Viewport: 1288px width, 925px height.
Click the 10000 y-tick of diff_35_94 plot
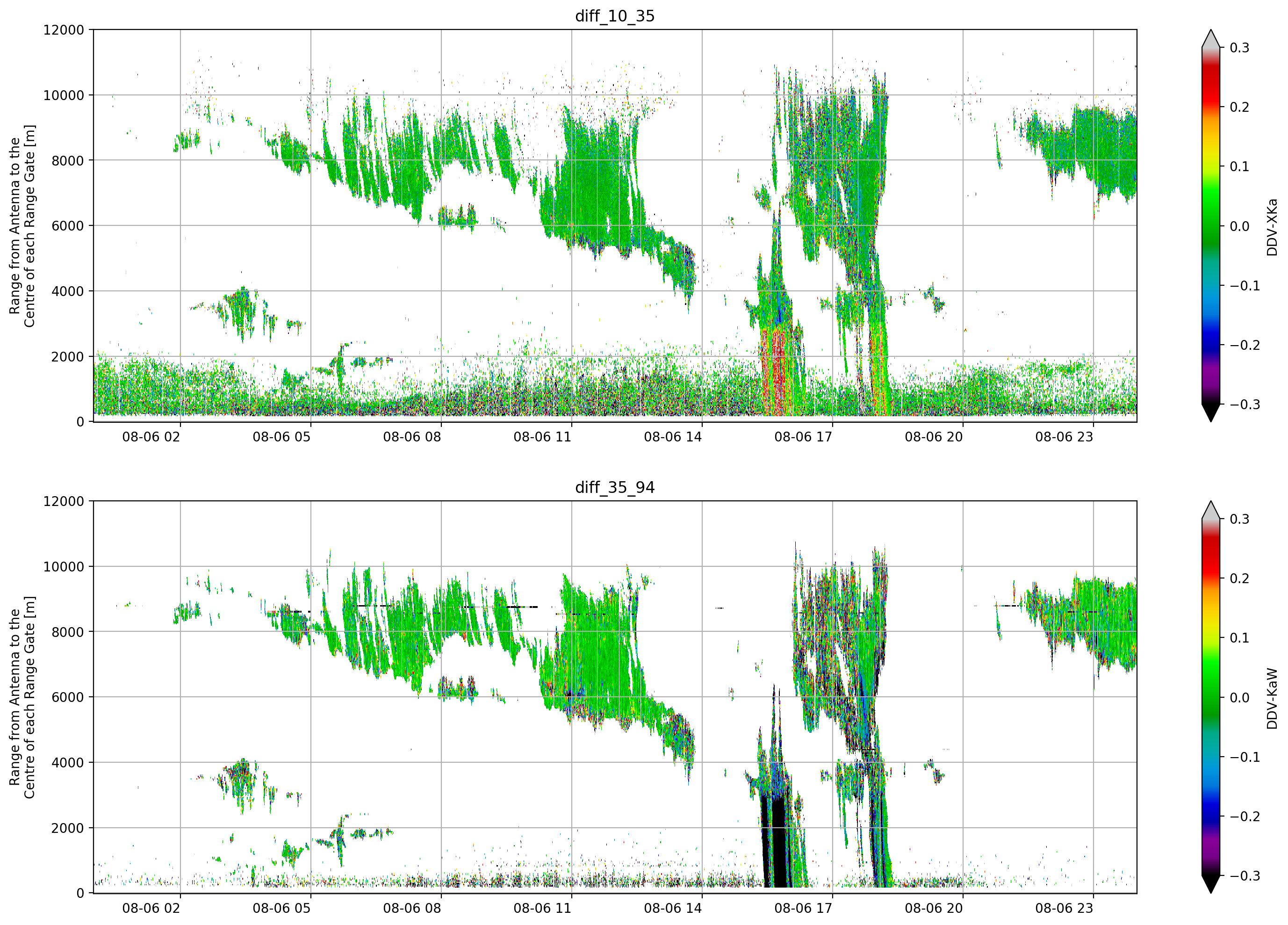coord(64,566)
